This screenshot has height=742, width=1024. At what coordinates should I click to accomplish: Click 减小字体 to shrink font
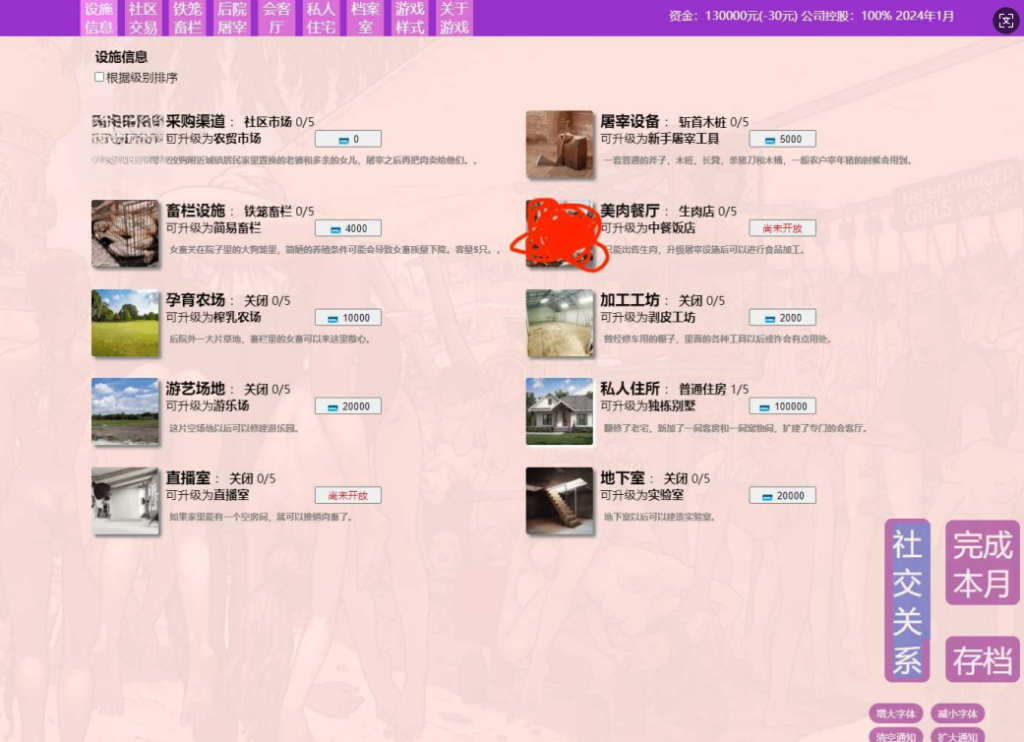[x=957, y=714]
